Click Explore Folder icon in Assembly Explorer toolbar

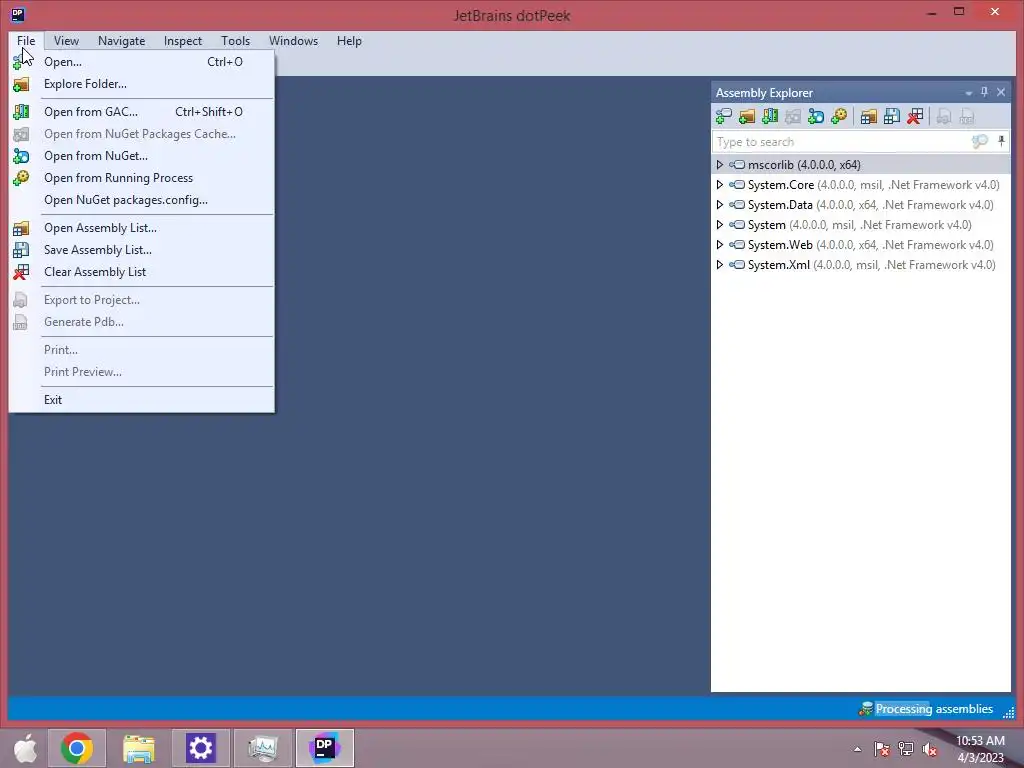coord(746,116)
